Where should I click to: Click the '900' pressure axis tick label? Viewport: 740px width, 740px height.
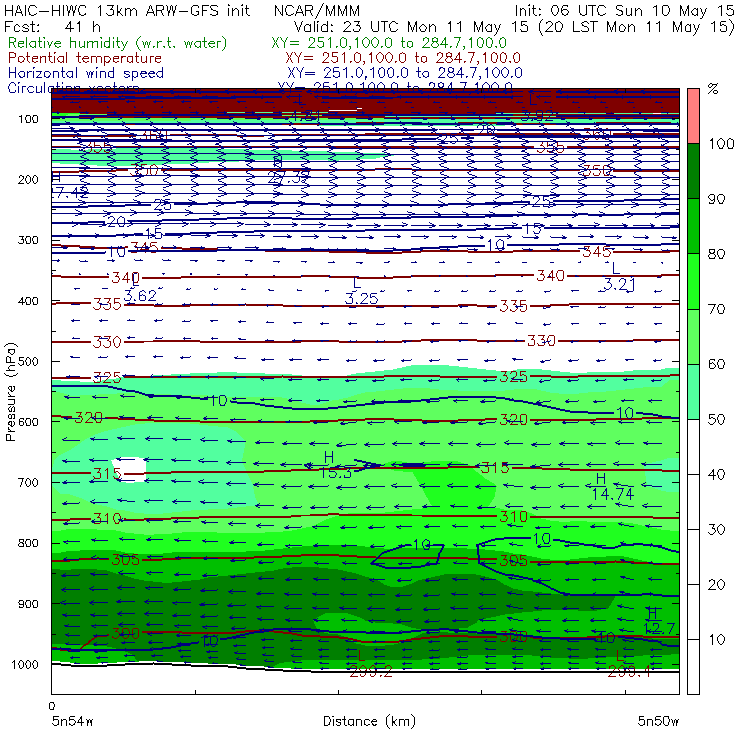[28, 604]
